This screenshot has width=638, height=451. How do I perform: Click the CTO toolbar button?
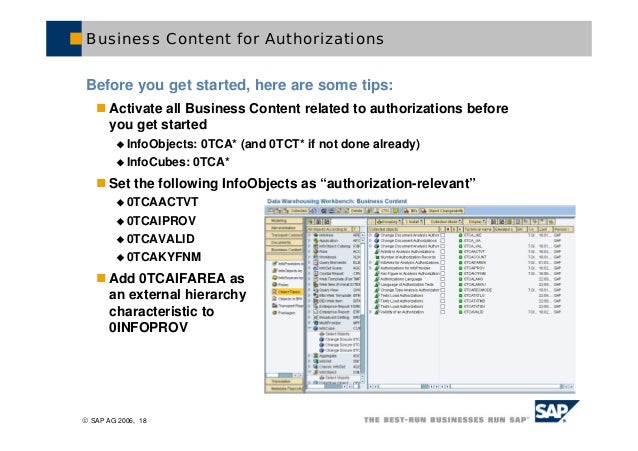click(x=381, y=211)
